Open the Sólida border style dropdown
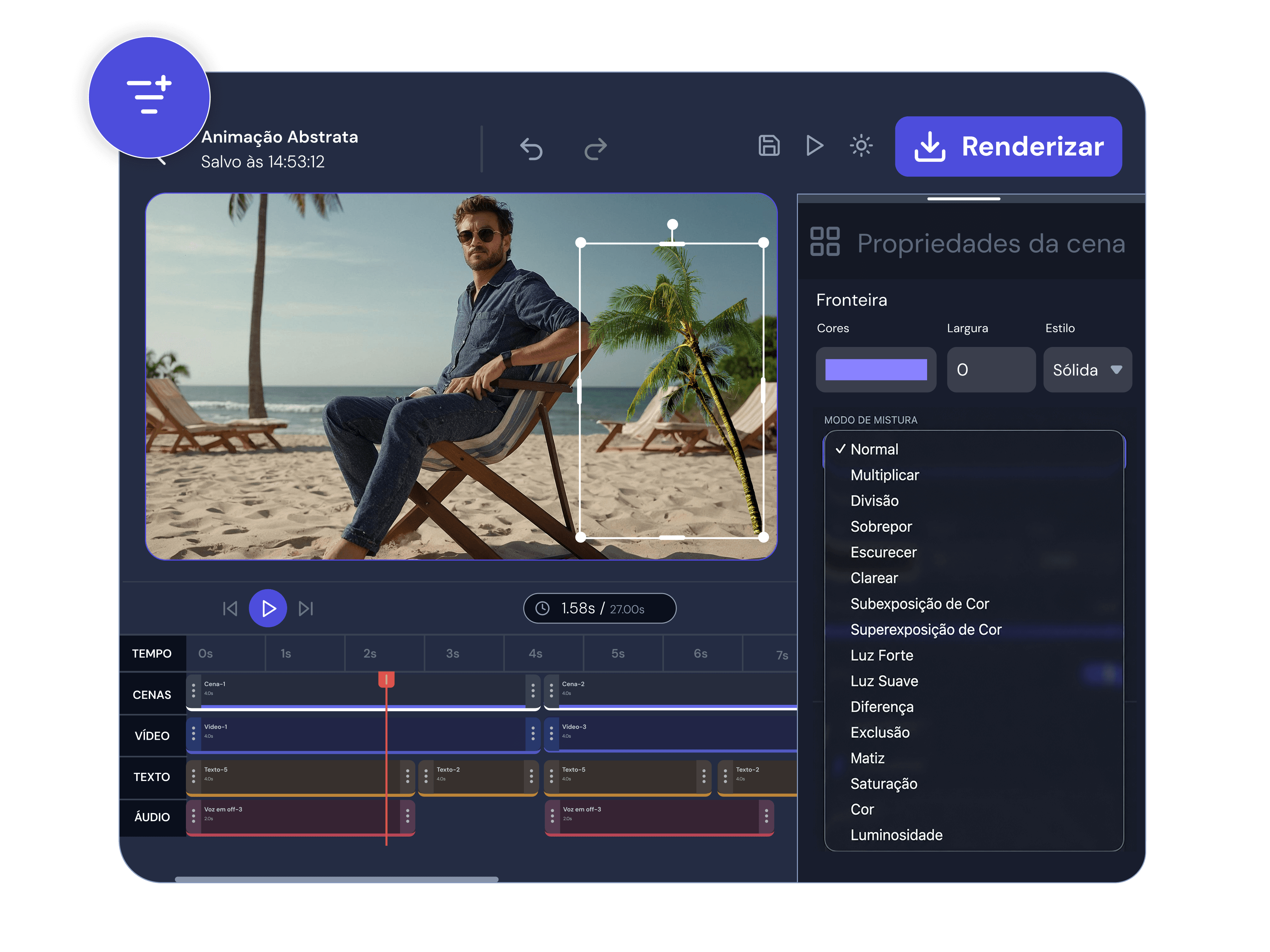Screen dimensions: 1270x952 pyautogui.click(x=1087, y=370)
